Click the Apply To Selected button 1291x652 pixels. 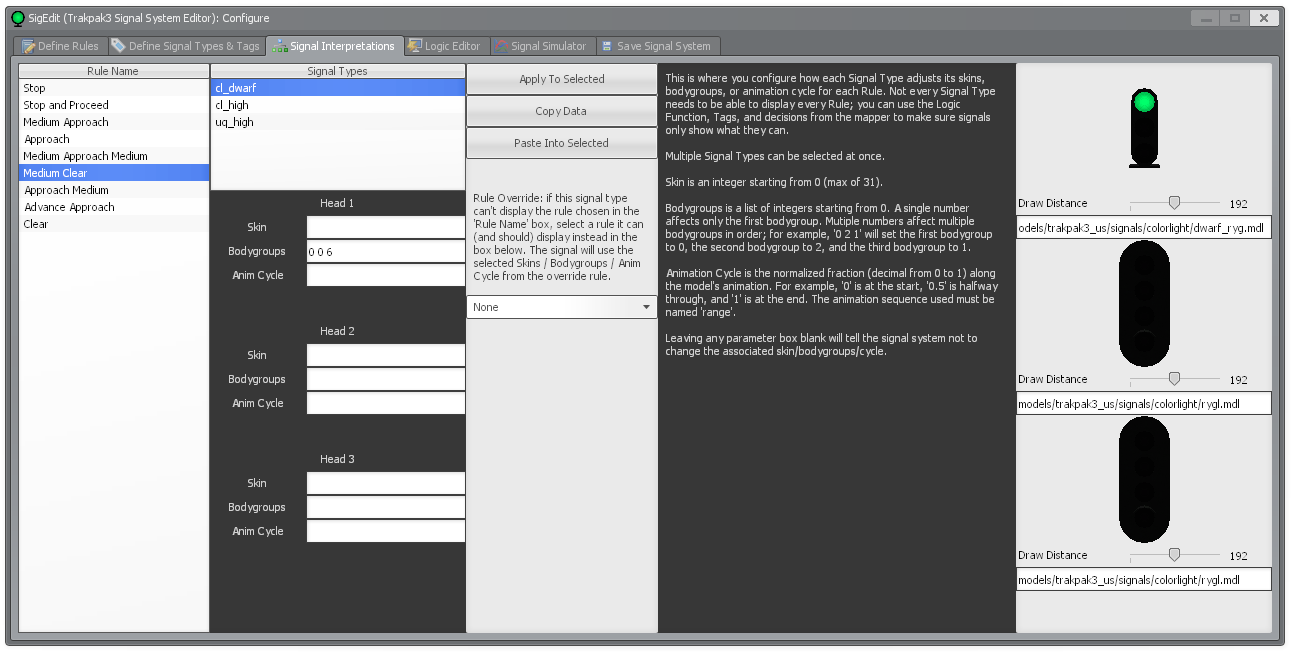(x=562, y=79)
